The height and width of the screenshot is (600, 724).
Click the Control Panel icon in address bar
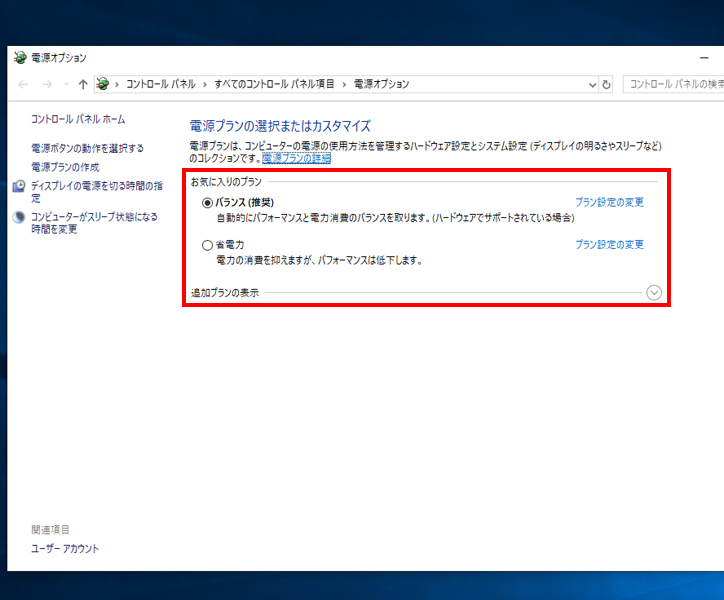pyautogui.click(x=103, y=85)
